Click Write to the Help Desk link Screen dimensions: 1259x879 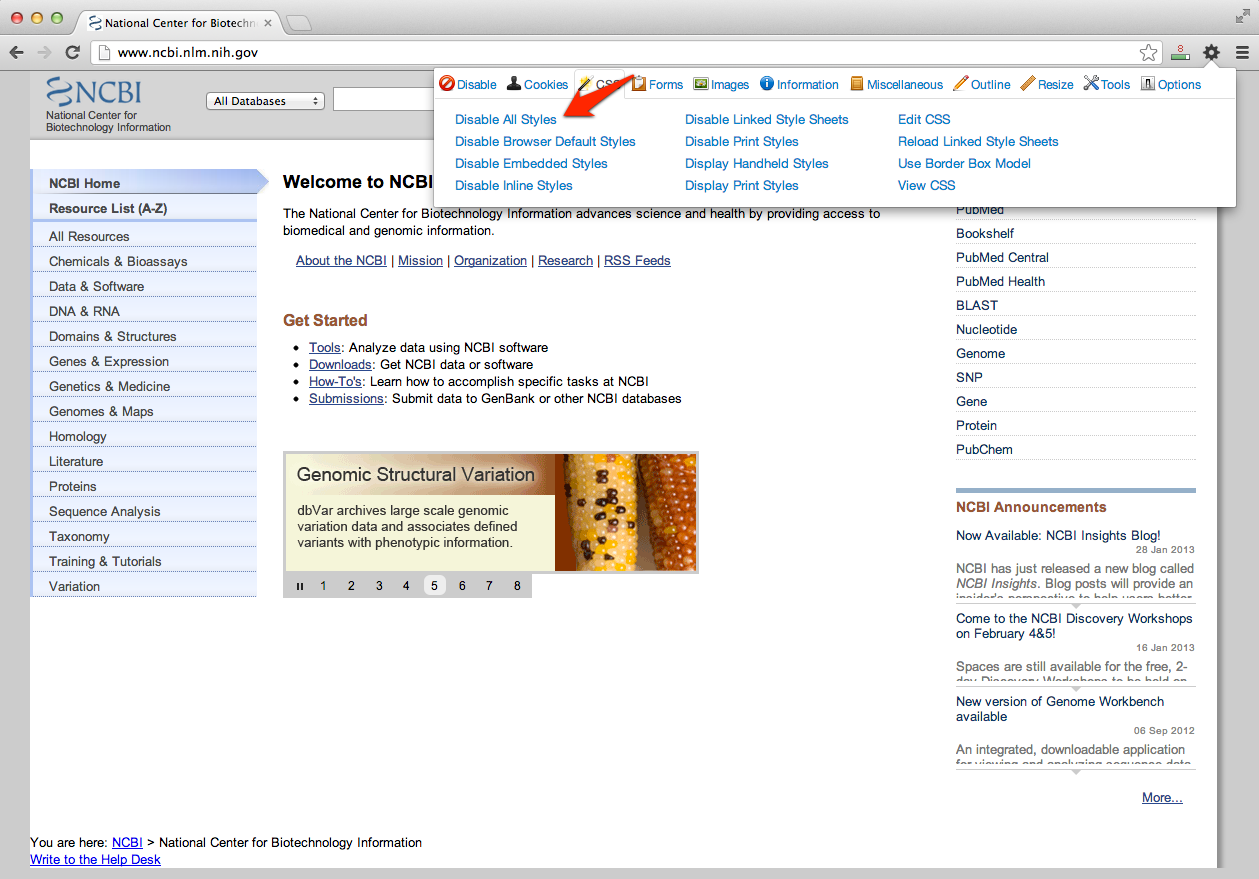tap(95, 859)
